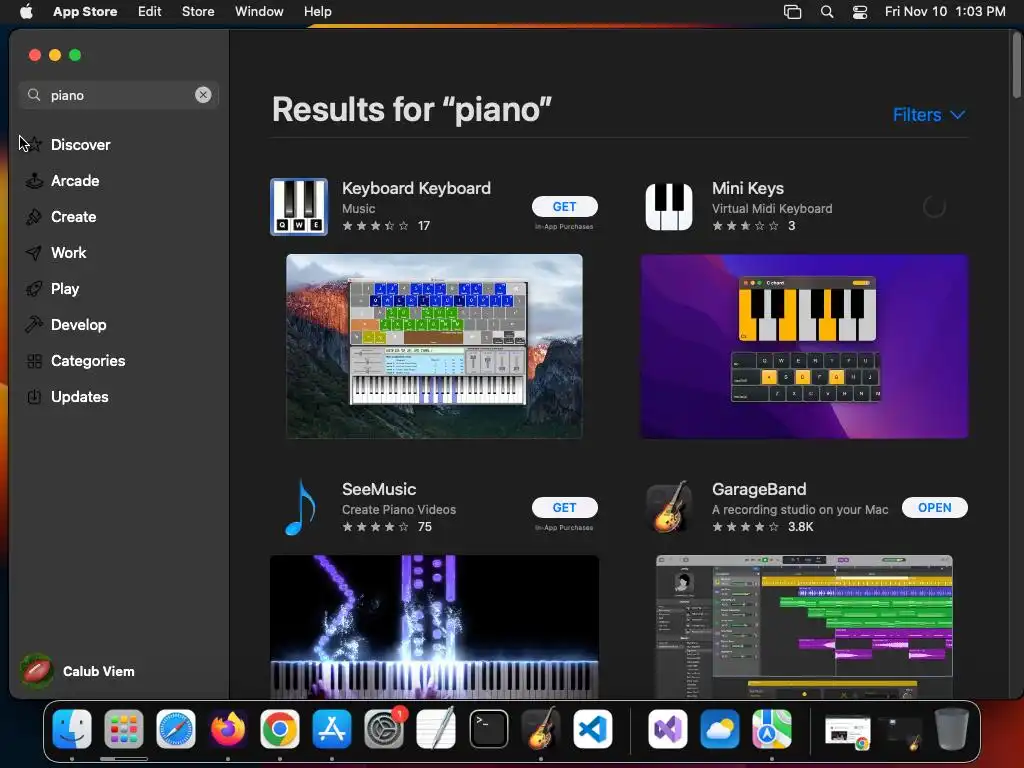
Task: Click the Develop hammer icon
Action: click(34, 325)
